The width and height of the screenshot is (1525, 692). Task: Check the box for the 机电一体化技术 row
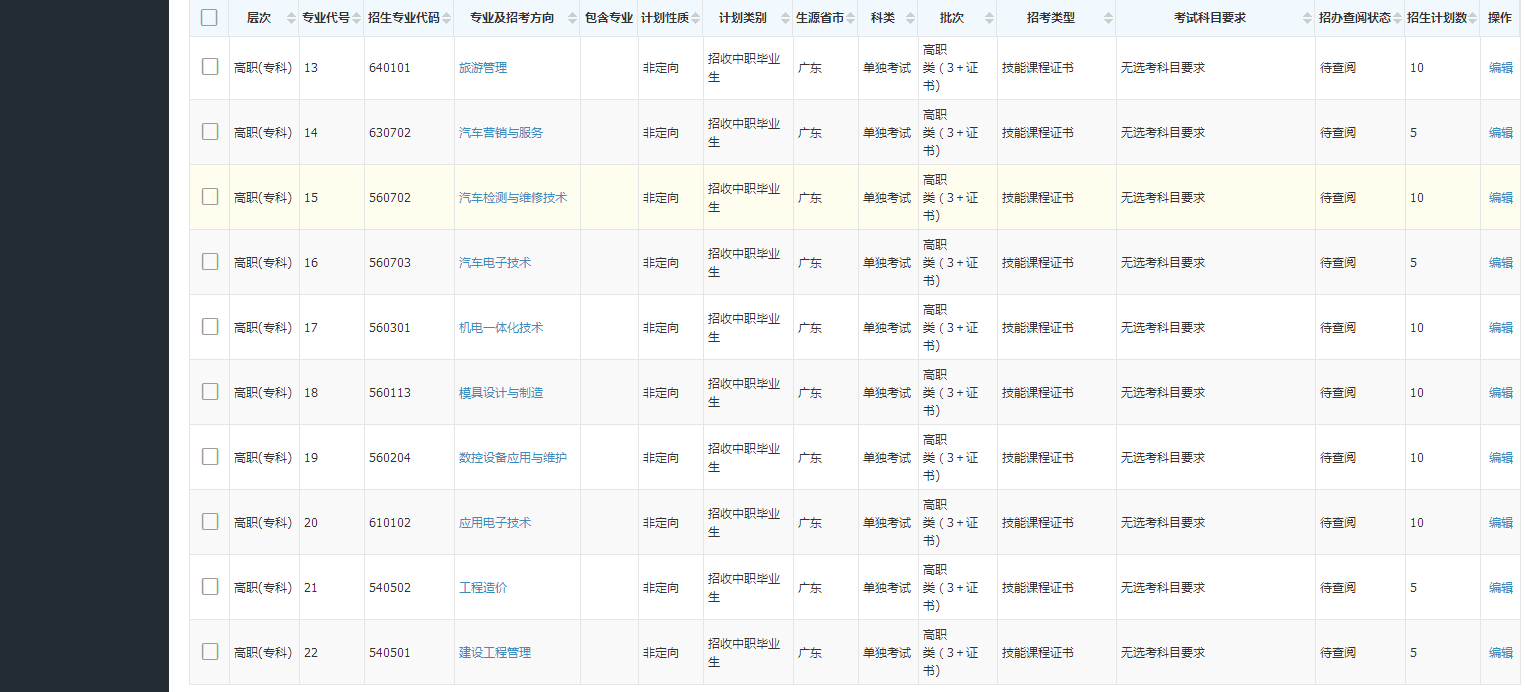210,326
